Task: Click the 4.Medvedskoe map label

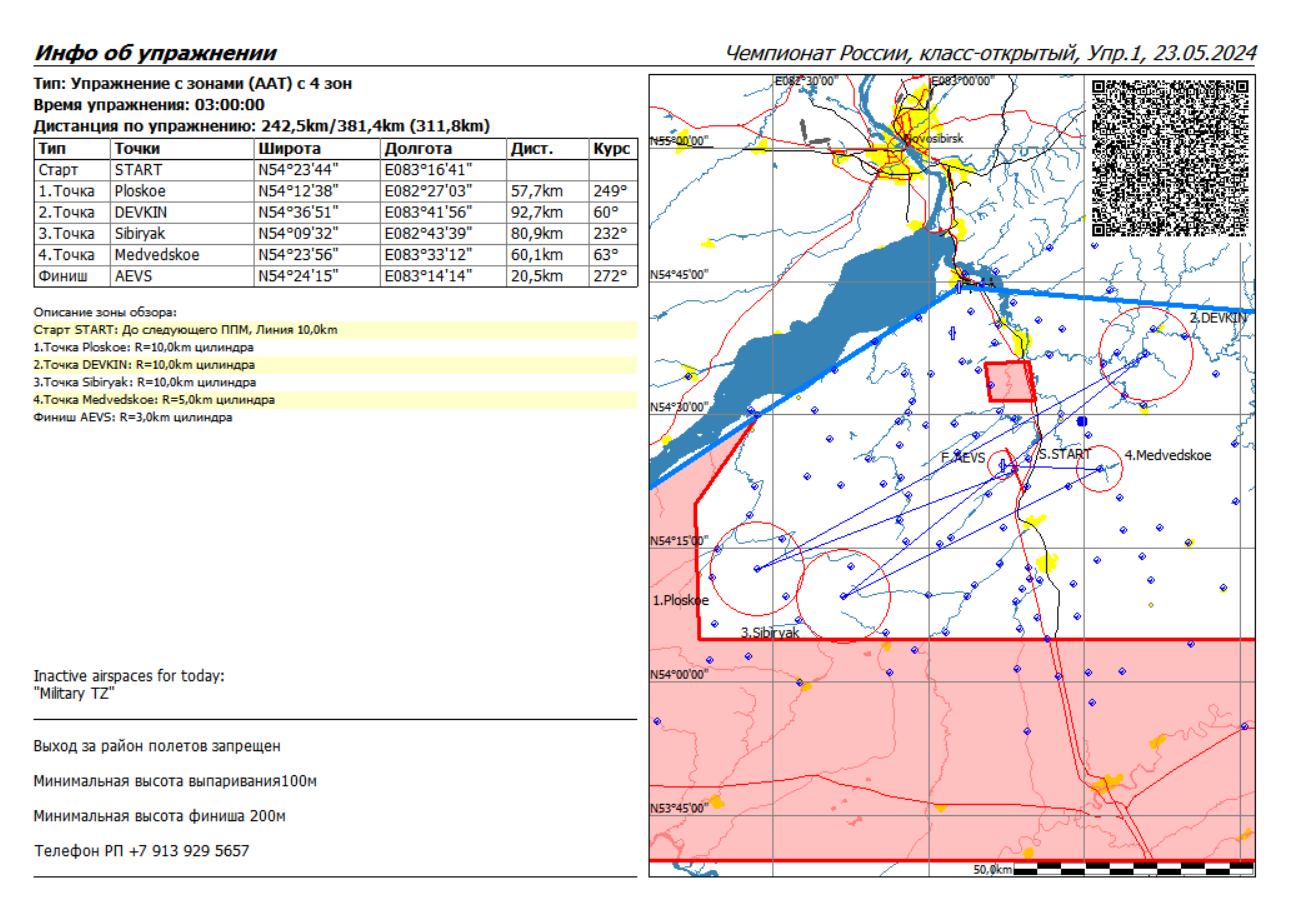Action: pyautogui.click(x=1167, y=455)
